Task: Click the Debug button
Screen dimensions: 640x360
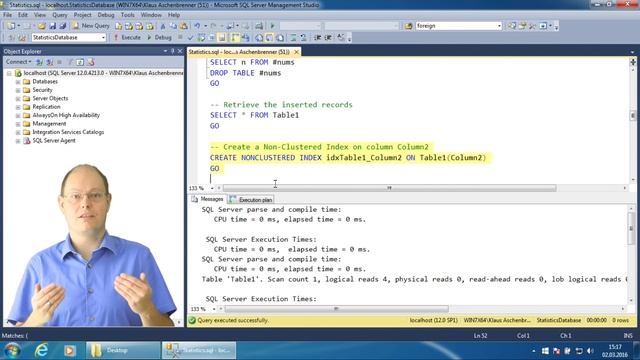Action: point(159,38)
